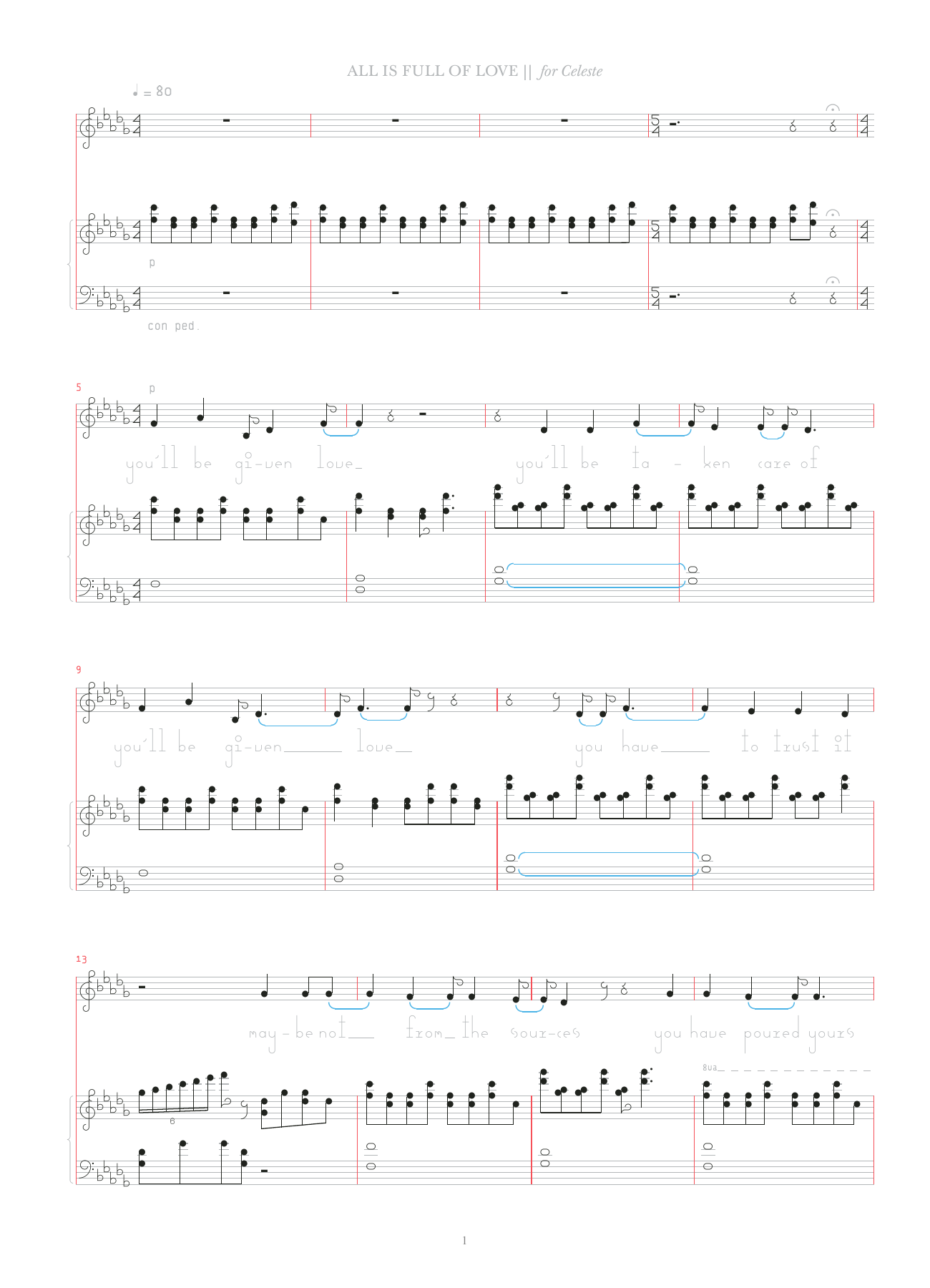Image resolution: width=930 pixels, height=1288 pixels.
Task: Click the quarter note equals 80 tempo marking
Action: [152, 91]
